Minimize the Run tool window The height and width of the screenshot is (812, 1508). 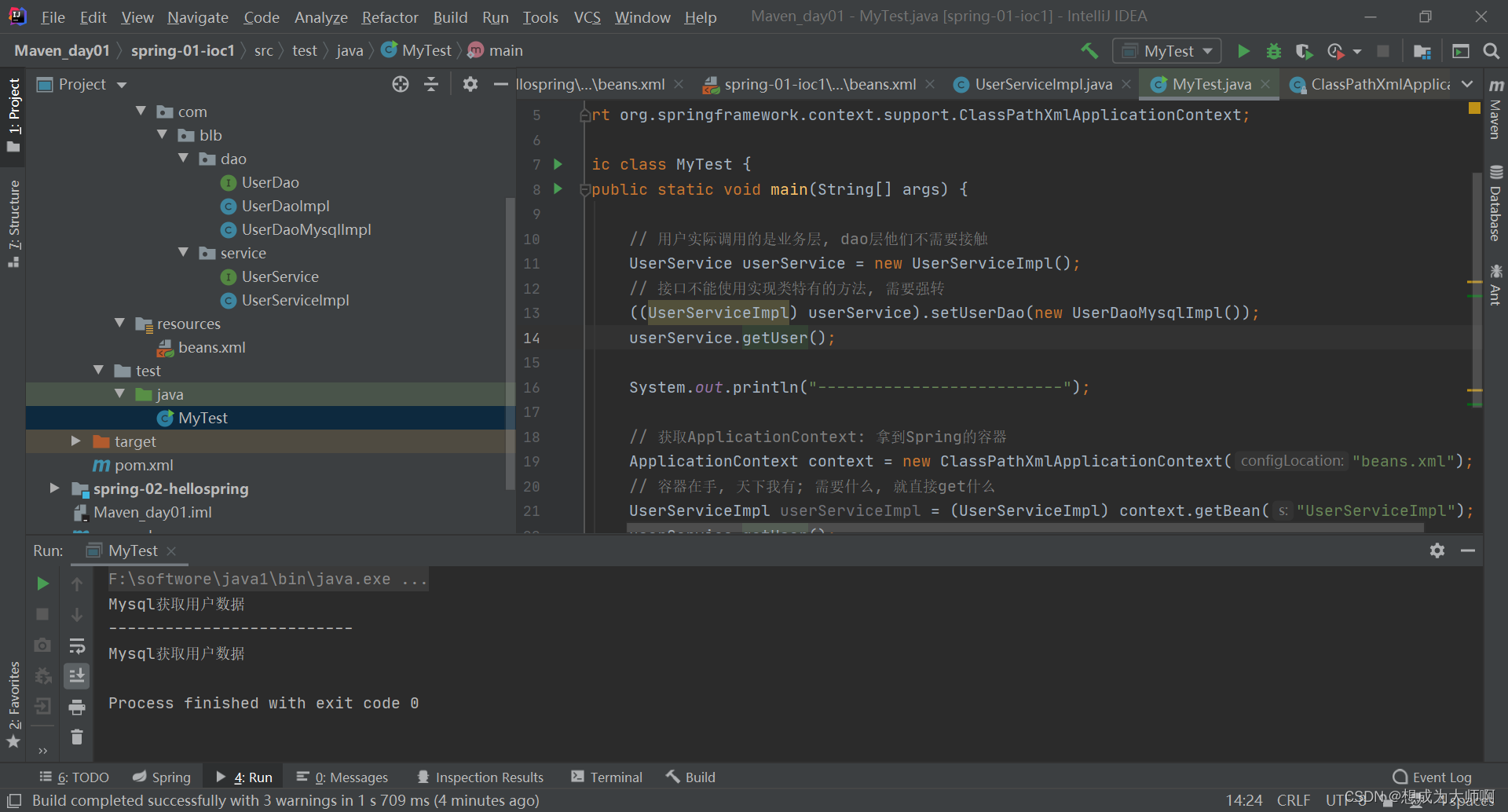tap(1468, 550)
